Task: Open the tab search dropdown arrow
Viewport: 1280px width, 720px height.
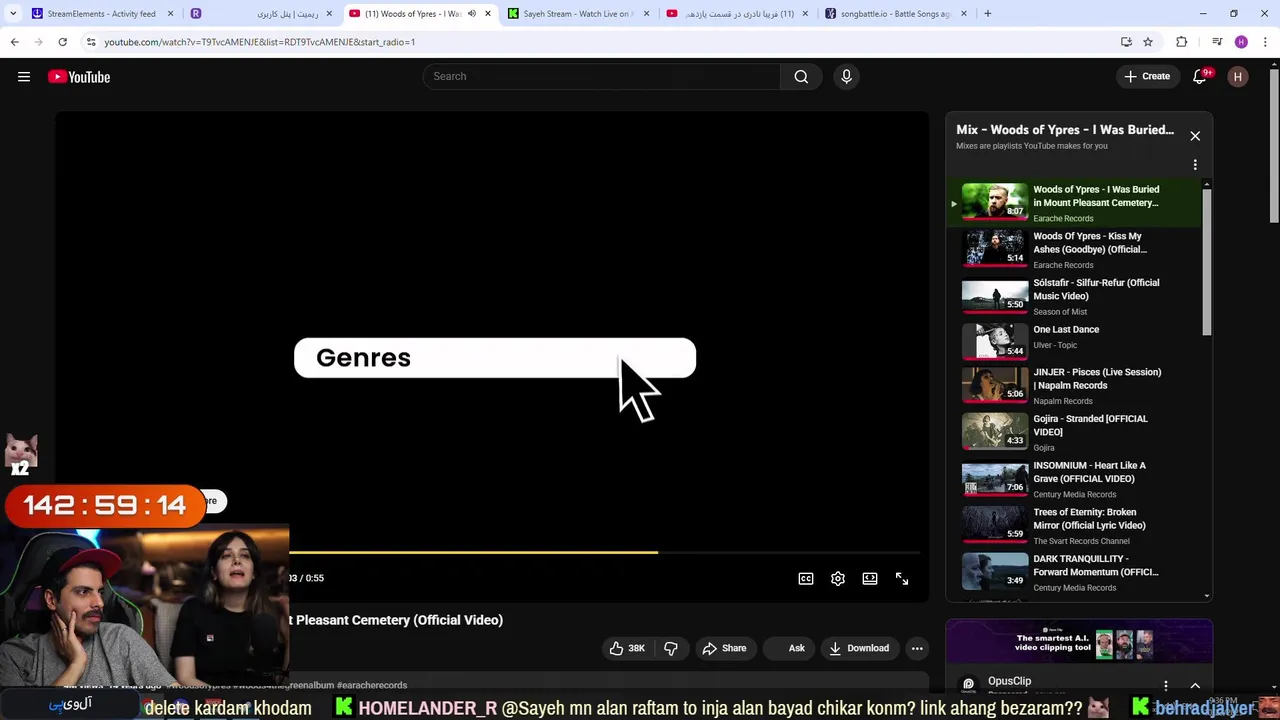Action: coord(13,14)
